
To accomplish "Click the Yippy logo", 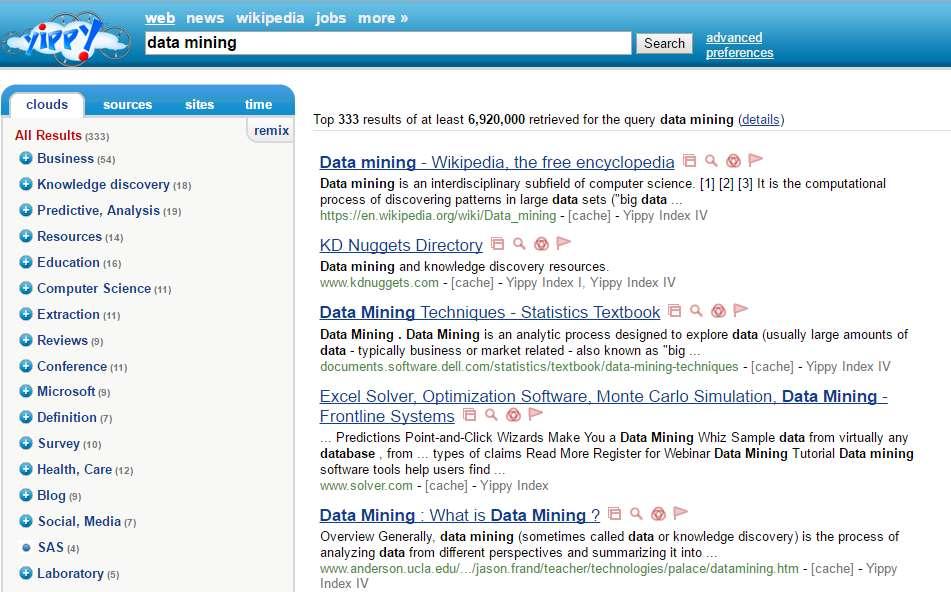I will point(67,38).
